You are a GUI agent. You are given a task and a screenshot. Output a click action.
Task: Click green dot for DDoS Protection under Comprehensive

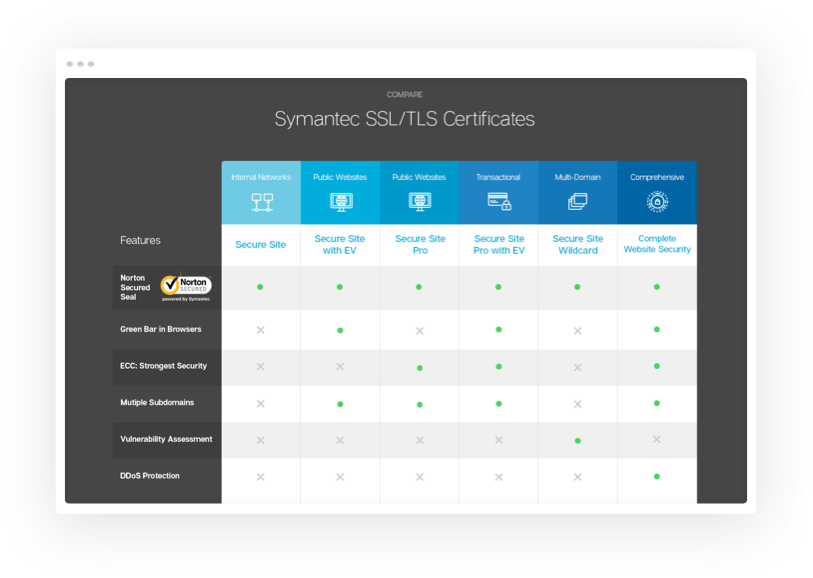pyautogui.click(x=657, y=477)
